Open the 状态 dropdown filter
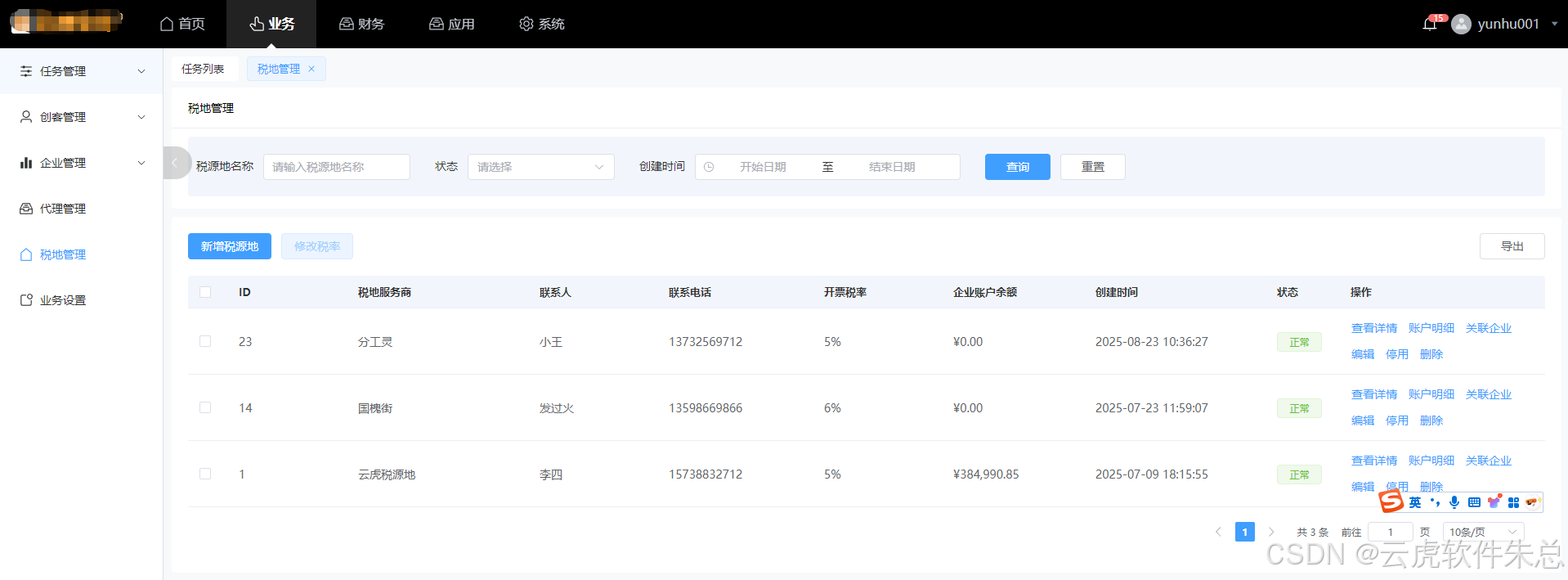1568x580 pixels. click(x=540, y=167)
